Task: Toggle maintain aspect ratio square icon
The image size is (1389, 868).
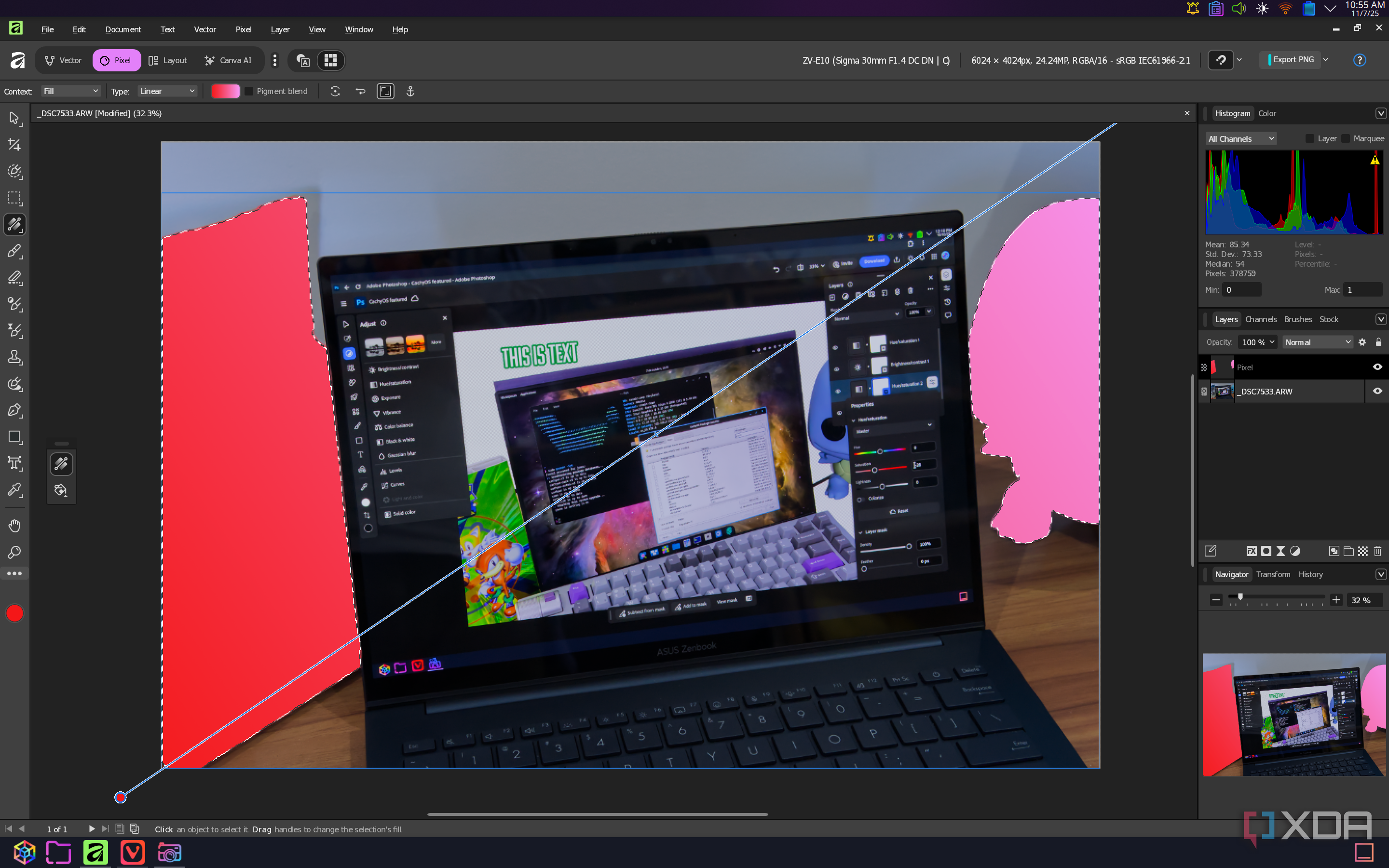Action: pyautogui.click(x=385, y=91)
